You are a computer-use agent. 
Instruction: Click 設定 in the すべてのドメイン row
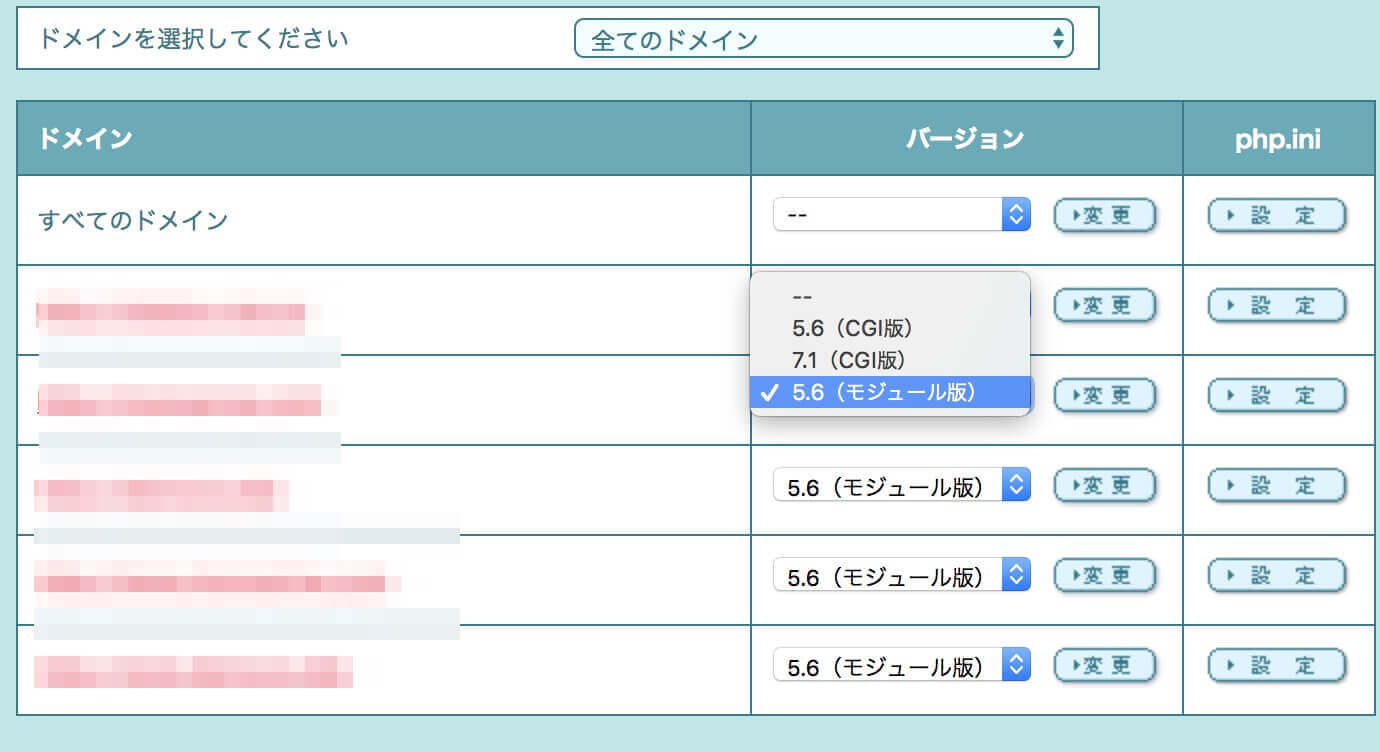tap(1277, 215)
